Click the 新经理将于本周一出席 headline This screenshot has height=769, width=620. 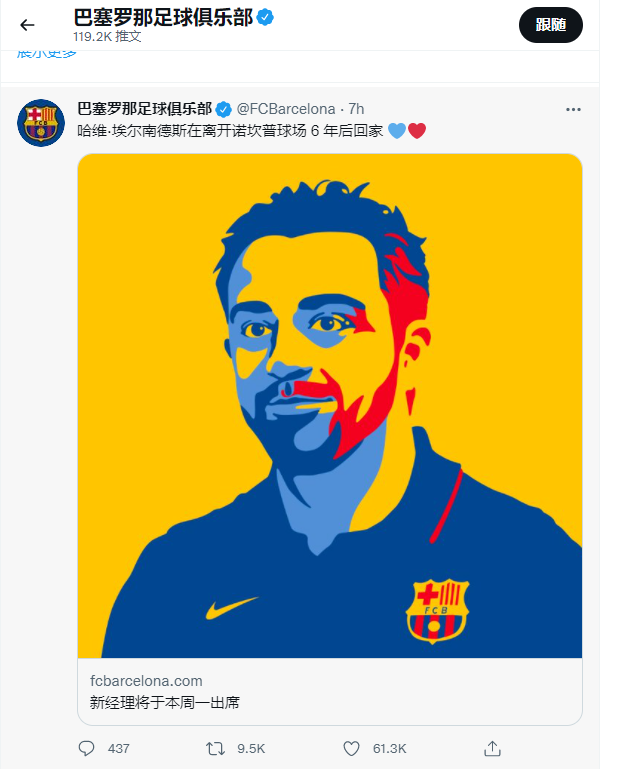(165, 703)
